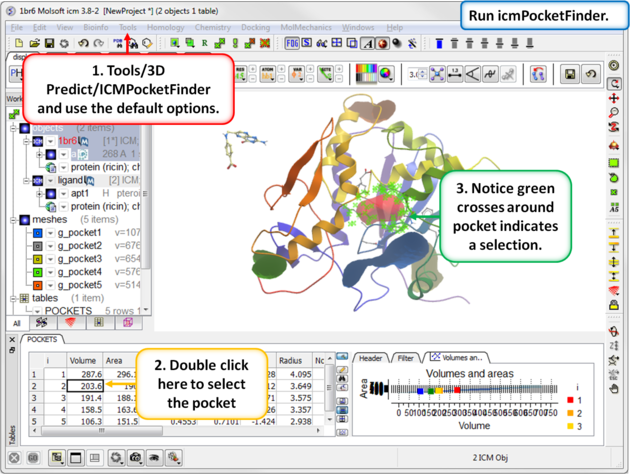The height and width of the screenshot is (474, 630).
Task: Click the ribbon display tab below workspace tree
Action: pyautogui.click(x=42, y=323)
